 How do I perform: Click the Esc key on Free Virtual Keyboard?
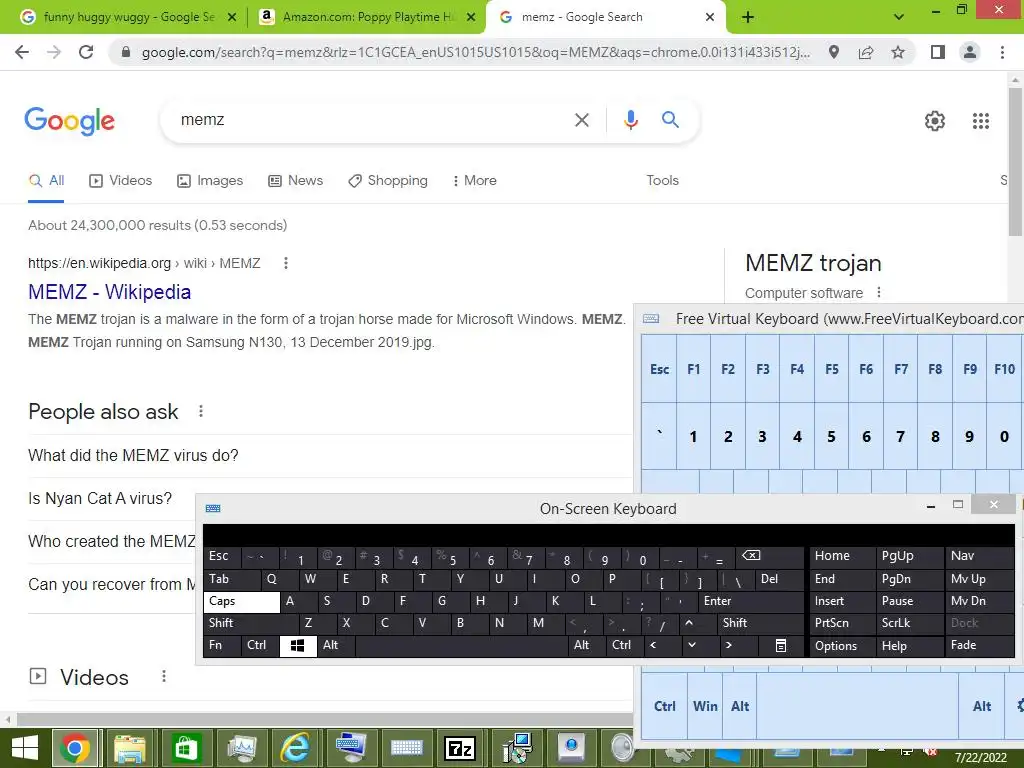660,369
